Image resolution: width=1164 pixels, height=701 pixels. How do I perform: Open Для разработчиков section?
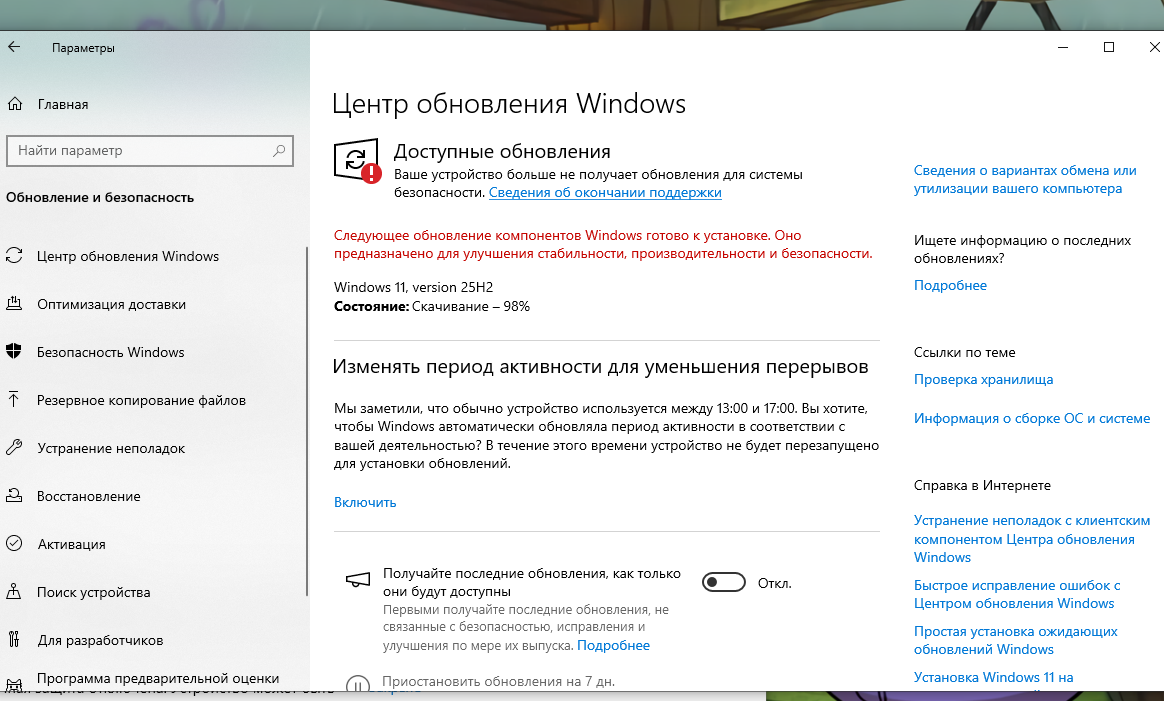[x=100, y=640]
